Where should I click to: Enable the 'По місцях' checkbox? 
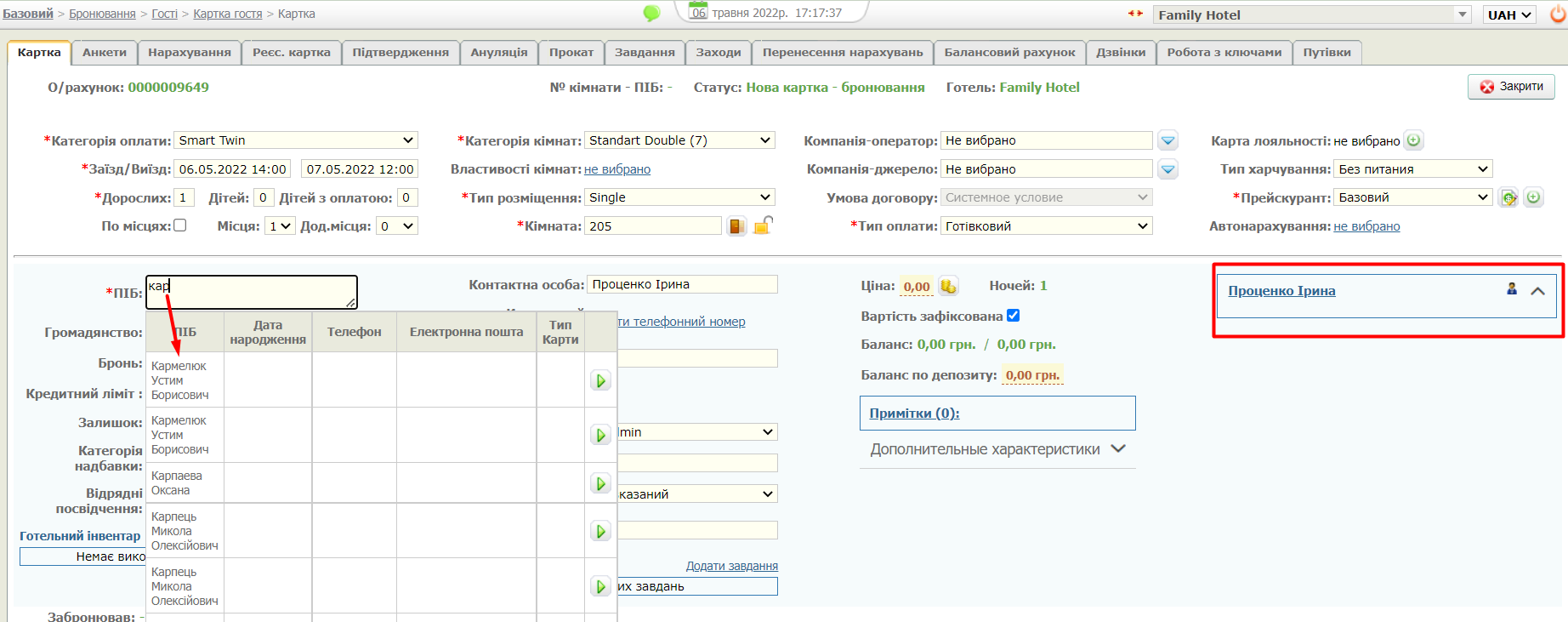click(180, 225)
